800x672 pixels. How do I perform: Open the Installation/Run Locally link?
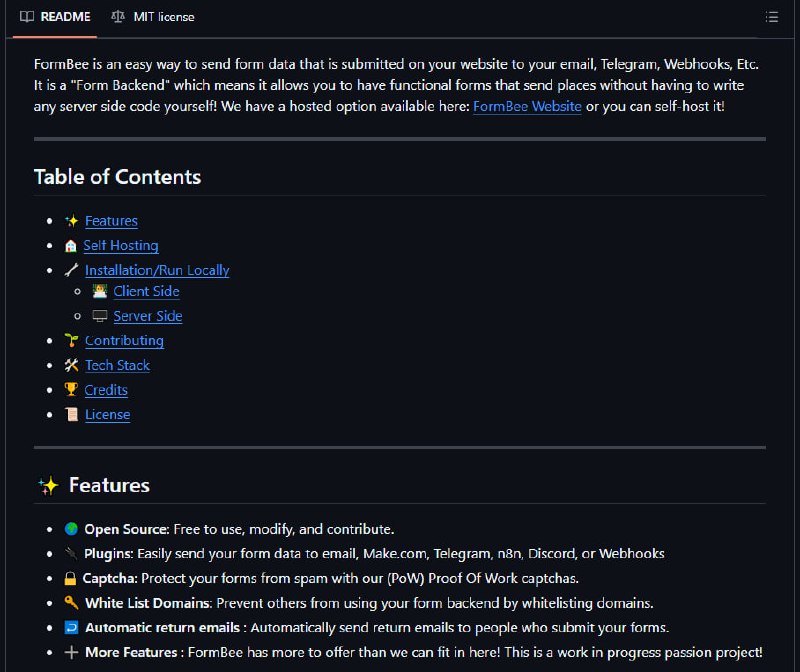pos(157,270)
